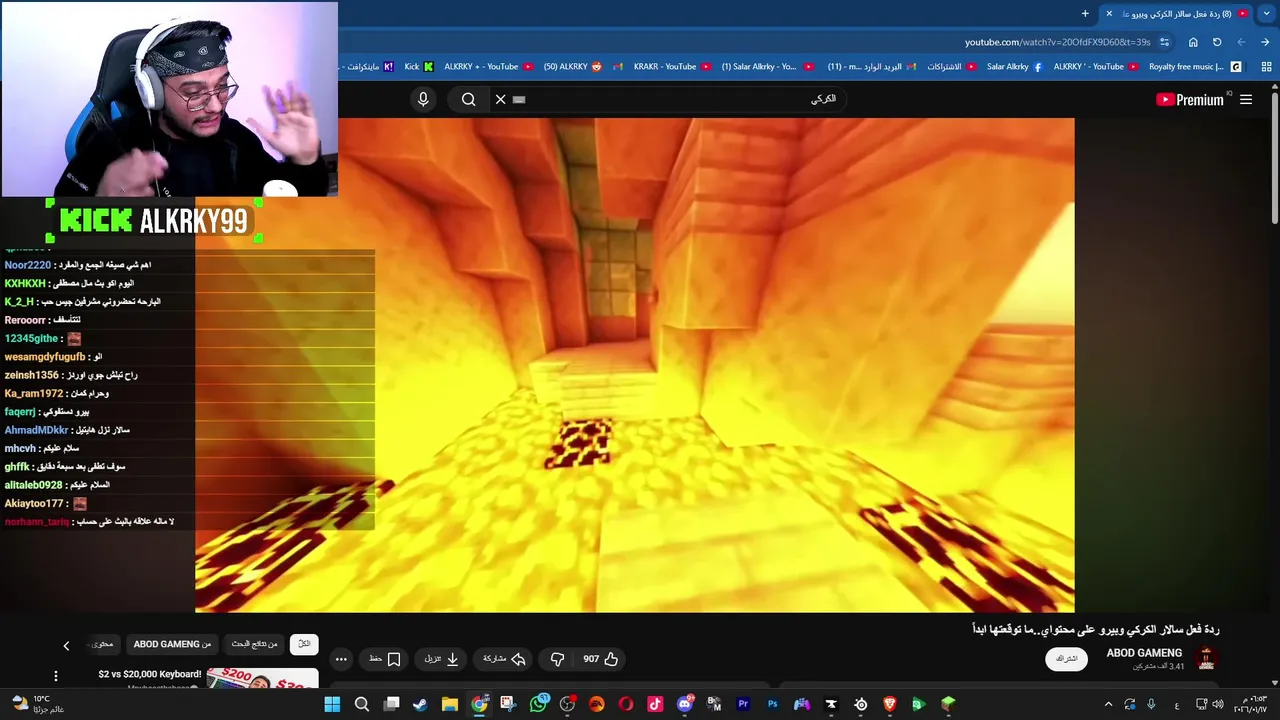Click the YouTube Premium logo
Screen dimensions: 1280x720
point(1190,99)
